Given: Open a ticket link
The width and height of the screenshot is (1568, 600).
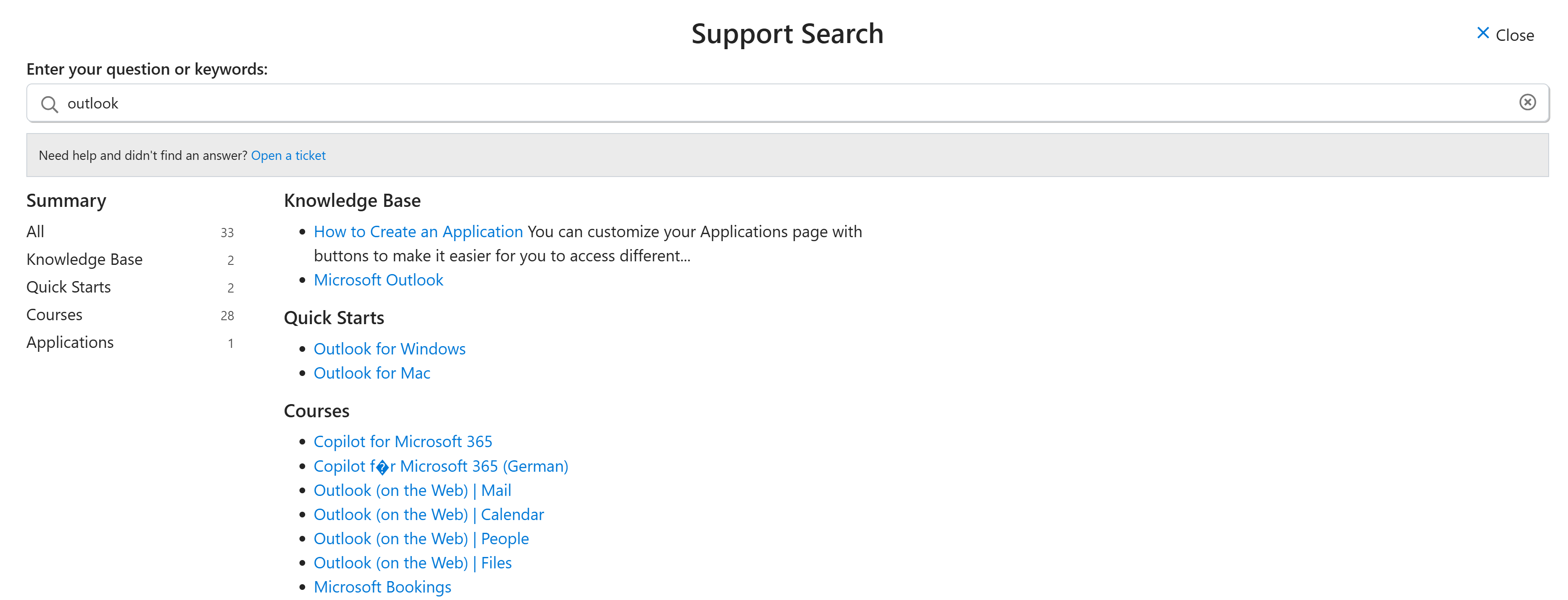Looking at the screenshot, I should pos(288,155).
